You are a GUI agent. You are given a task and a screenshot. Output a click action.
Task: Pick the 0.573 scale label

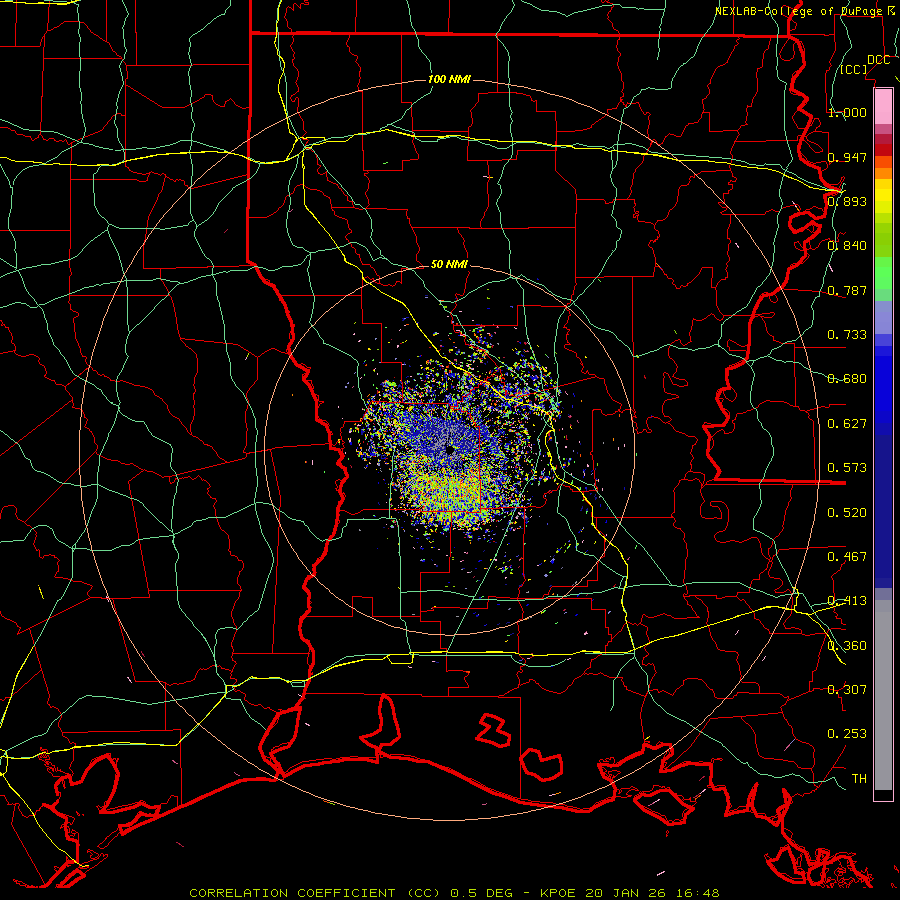pos(847,468)
